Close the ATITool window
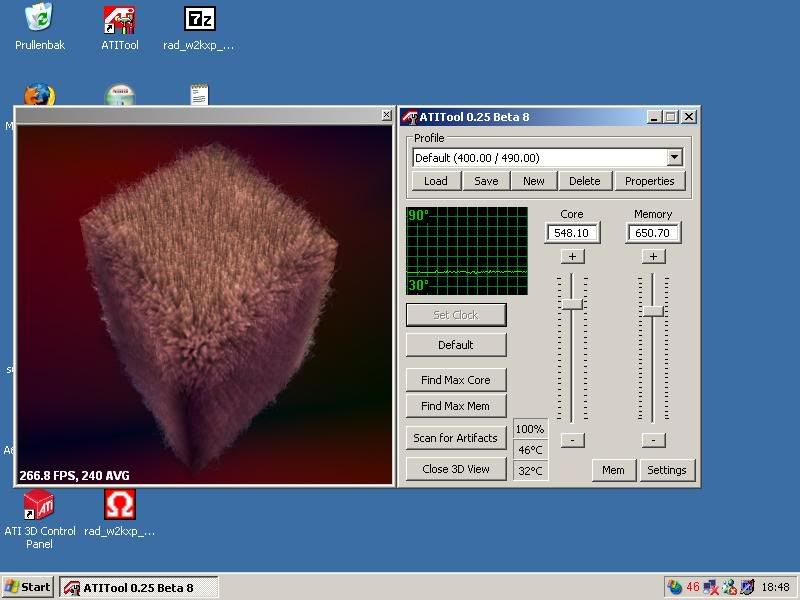Image resolution: width=800 pixels, height=600 pixels. tap(689, 117)
